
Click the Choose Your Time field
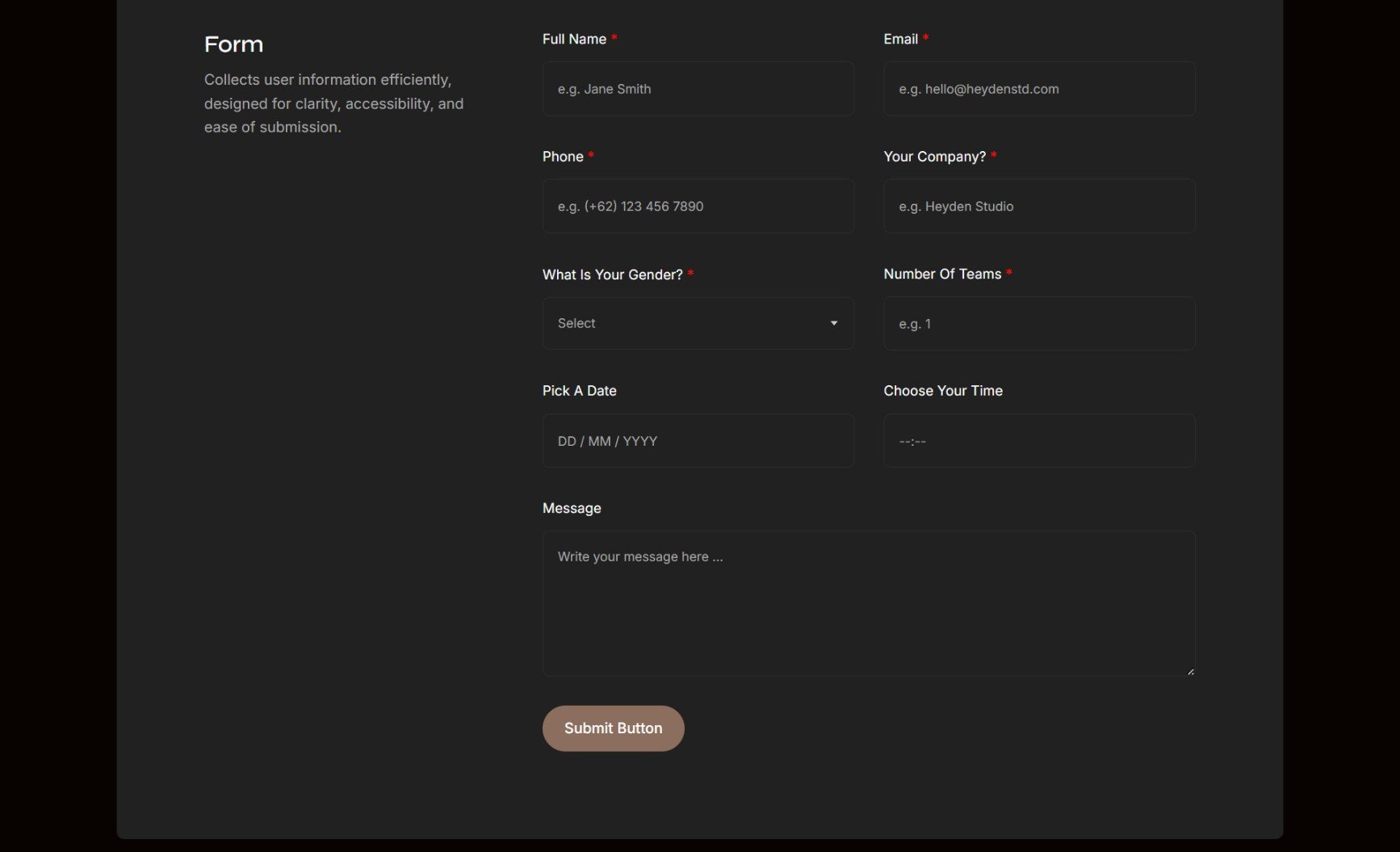point(1039,441)
